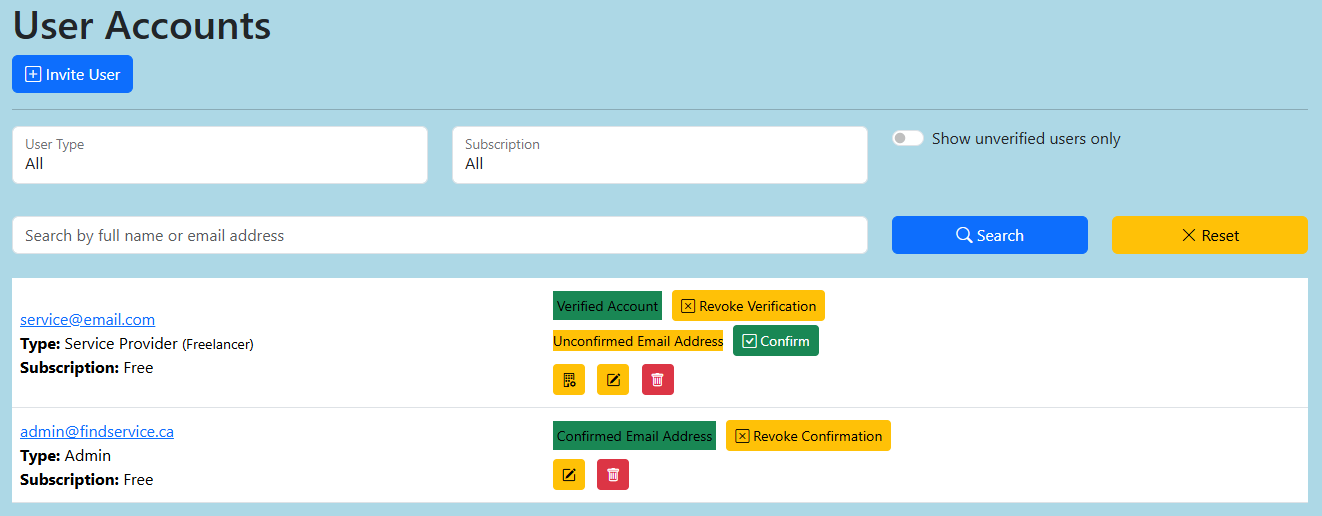The height and width of the screenshot is (516, 1322).
Task: Click the red trash icon for admin@findservice.ca
Action: pos(613,475)
